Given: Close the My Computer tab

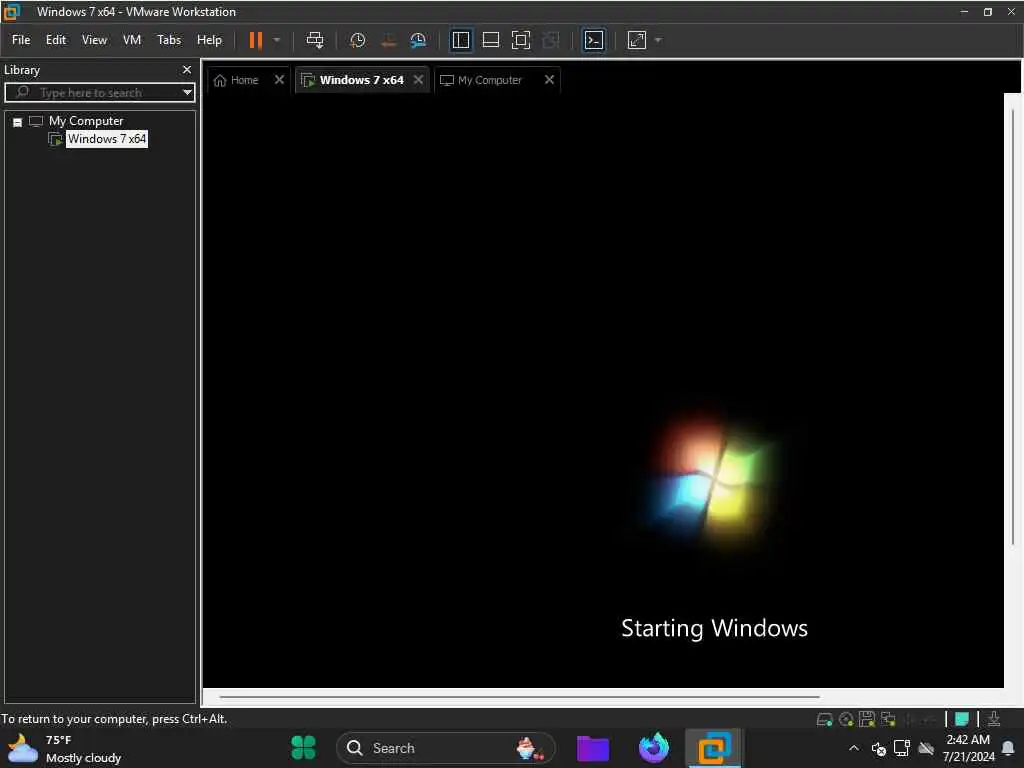Looking at the screenshot, I should [x=549, y=80].
